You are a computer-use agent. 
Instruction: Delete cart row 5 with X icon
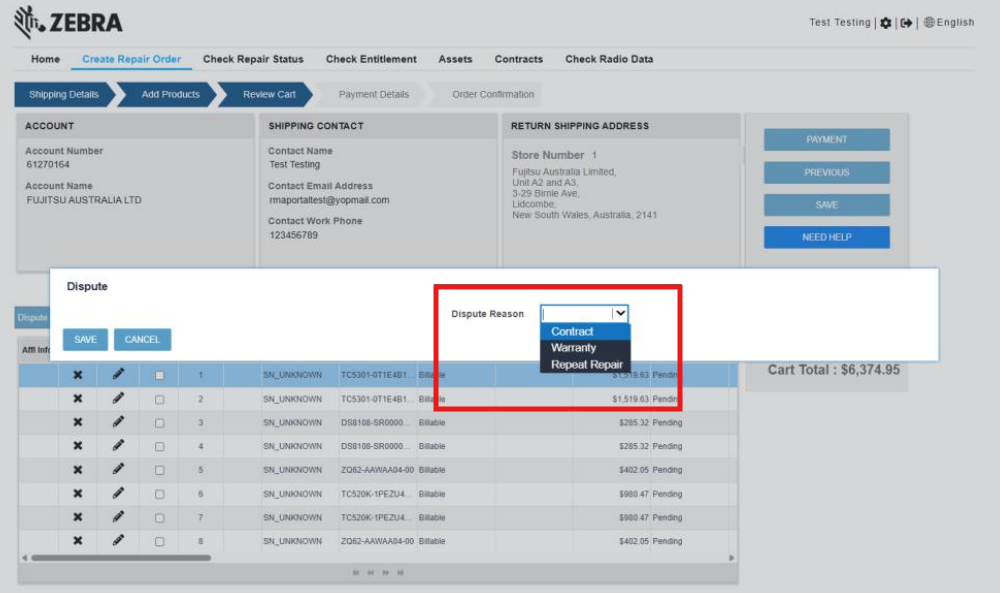pyautogui.click(x=78, y=470)
